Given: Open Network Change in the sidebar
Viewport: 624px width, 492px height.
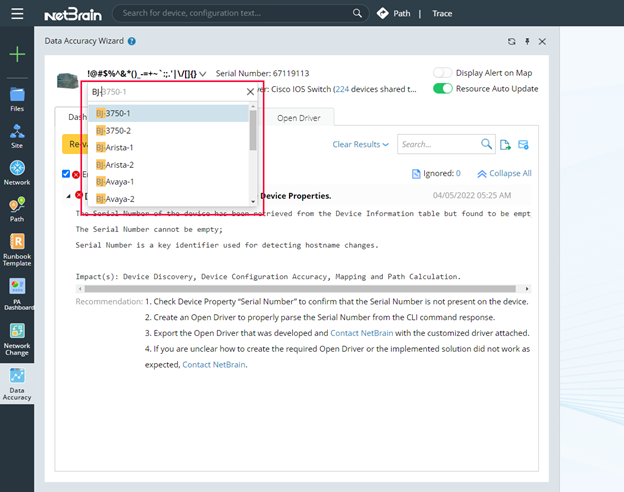Looking at the screenshot, I should pos(17,339).
